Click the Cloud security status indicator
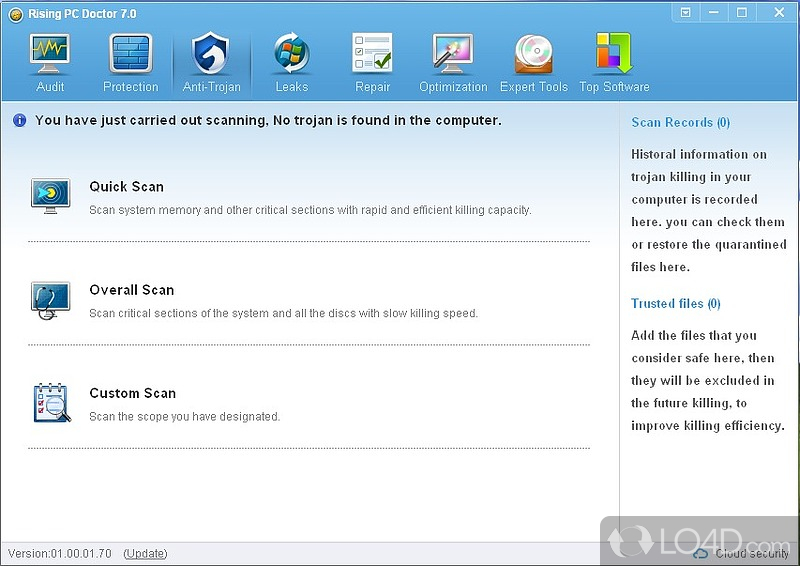 coord(740,553)
